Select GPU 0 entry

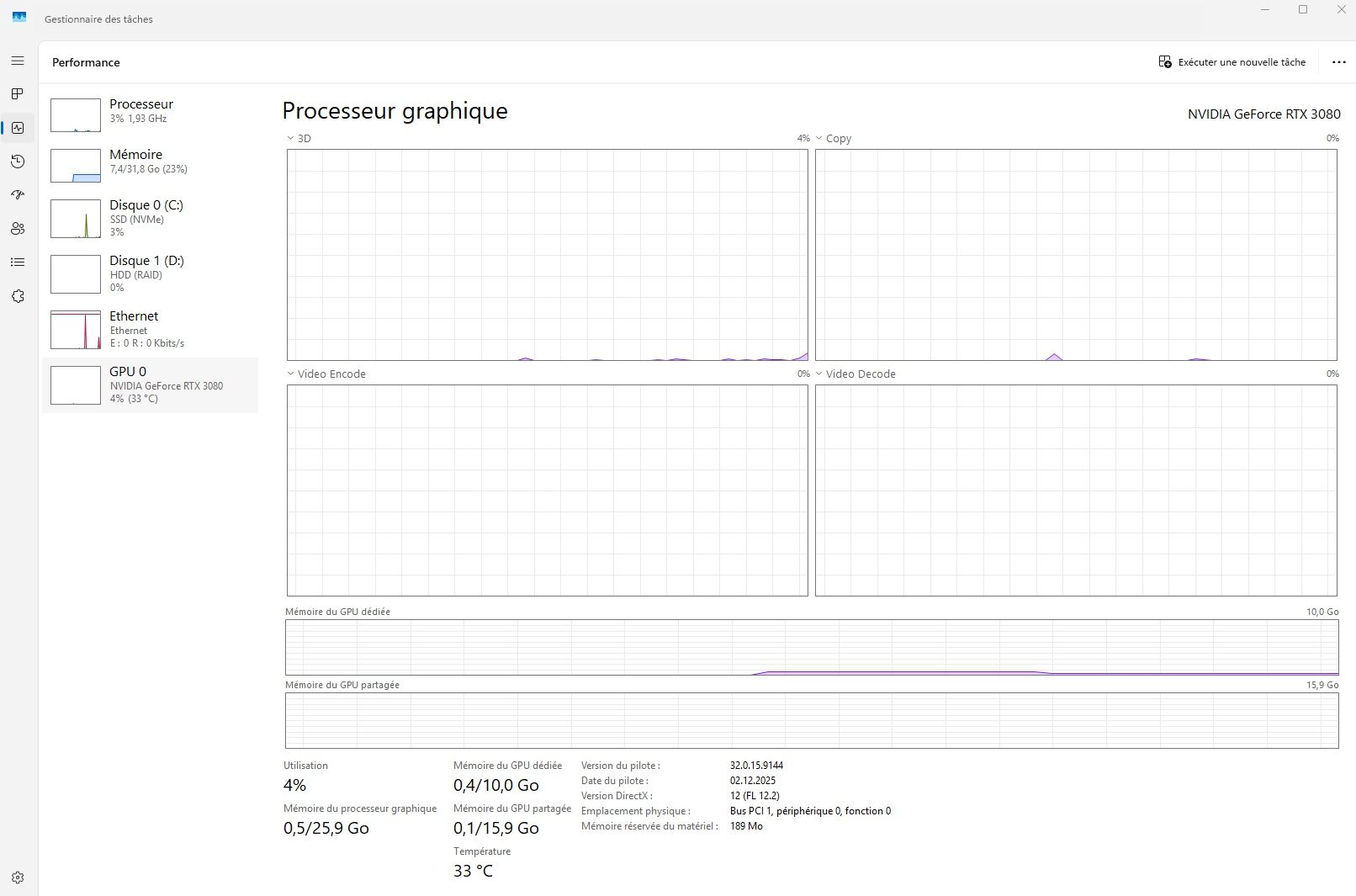click(x=150, y=384)
